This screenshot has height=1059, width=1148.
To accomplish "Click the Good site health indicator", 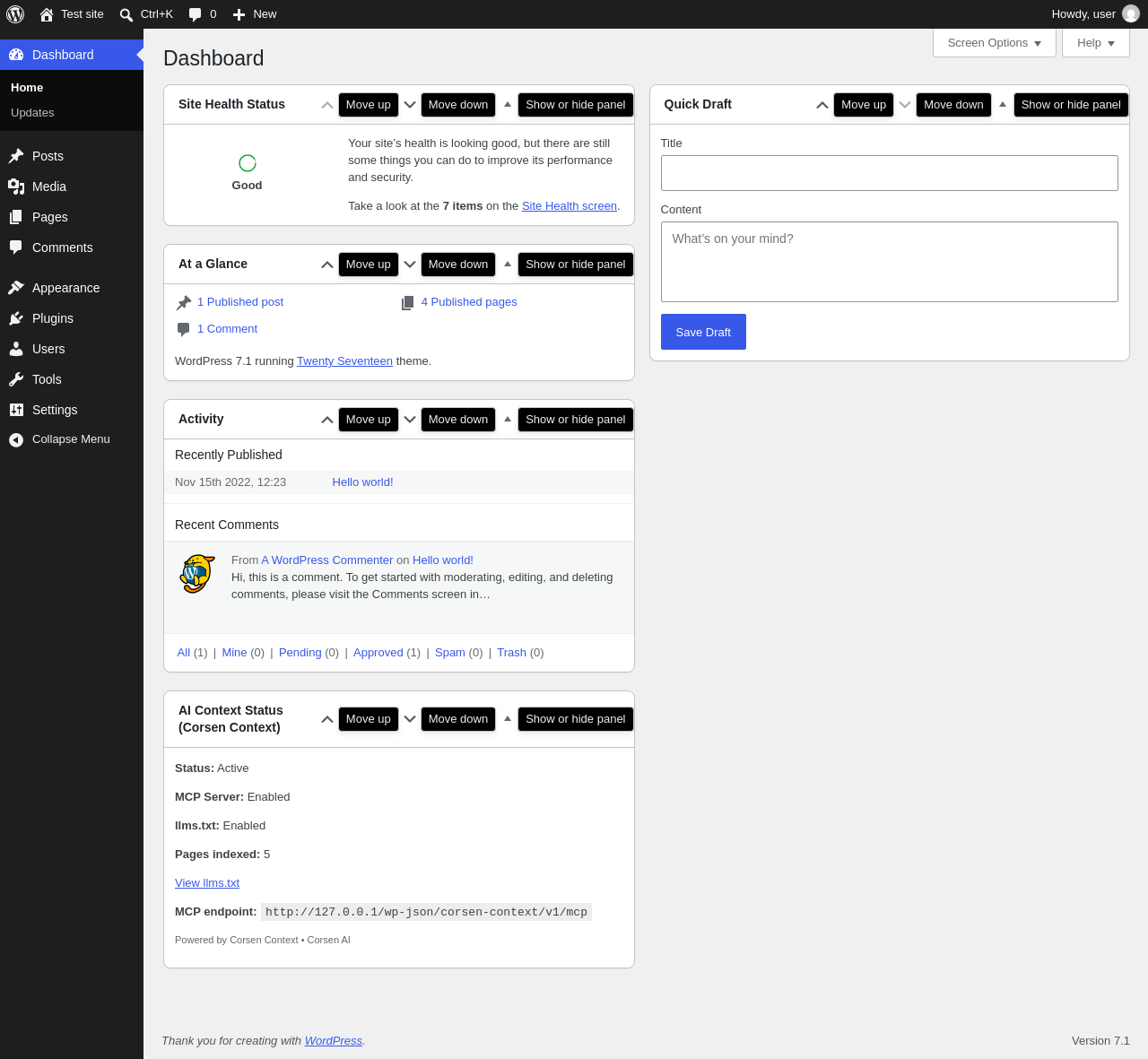I will (x=248, y=173).
